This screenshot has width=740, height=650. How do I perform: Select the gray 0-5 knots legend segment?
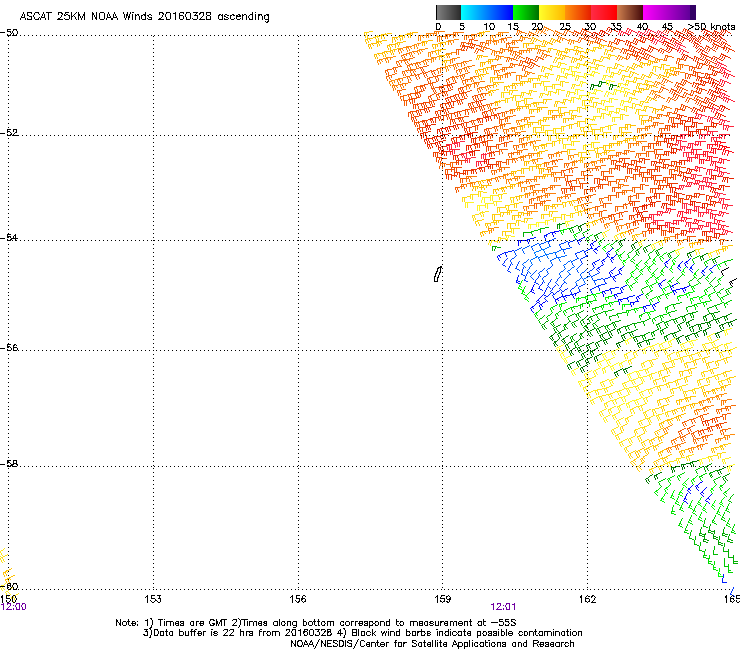(x=448, y=12)
